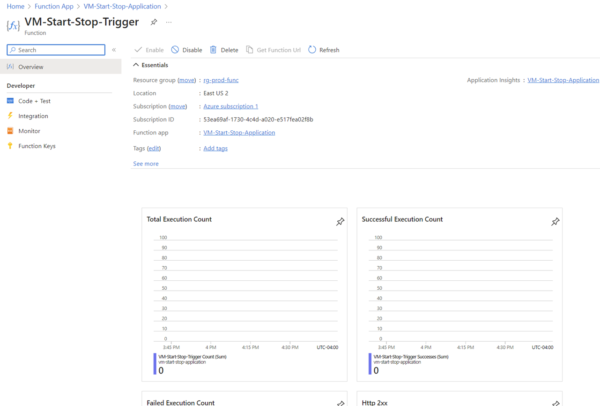Viewport: 600px width, 406px height.
Task: Click move link next to Subscription
Action: [178, 106]
